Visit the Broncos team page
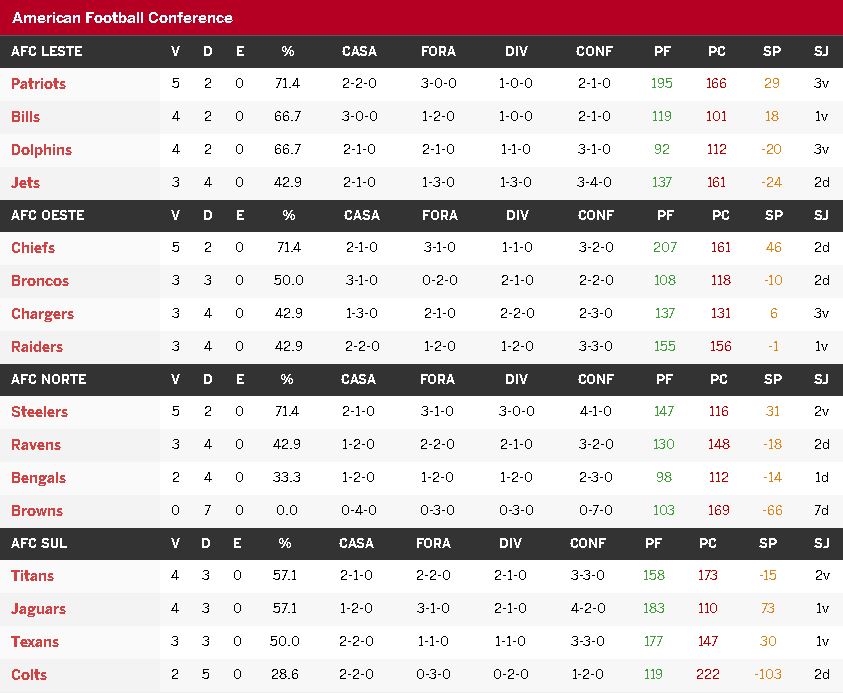 pyautogui.click(x=40, y=281)
